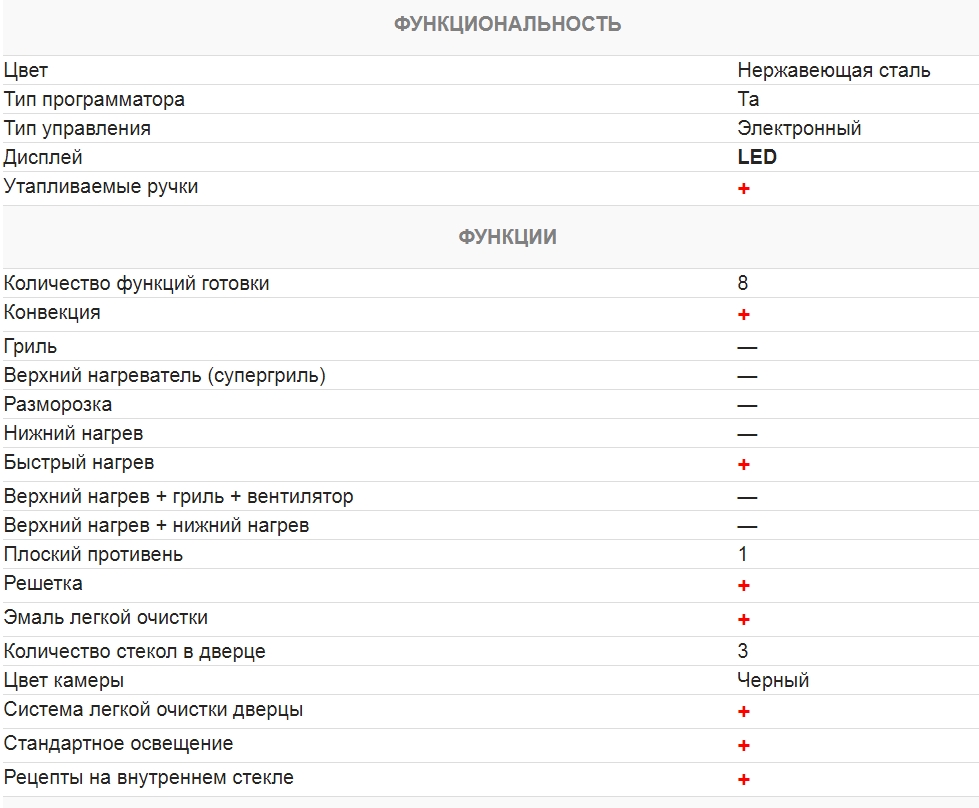The width and height of the screenshot is (979, 808).
Task: Select the ФУНКЦИОНАЛЬНОСТЬ section header
Action: (x=507, y=25)
